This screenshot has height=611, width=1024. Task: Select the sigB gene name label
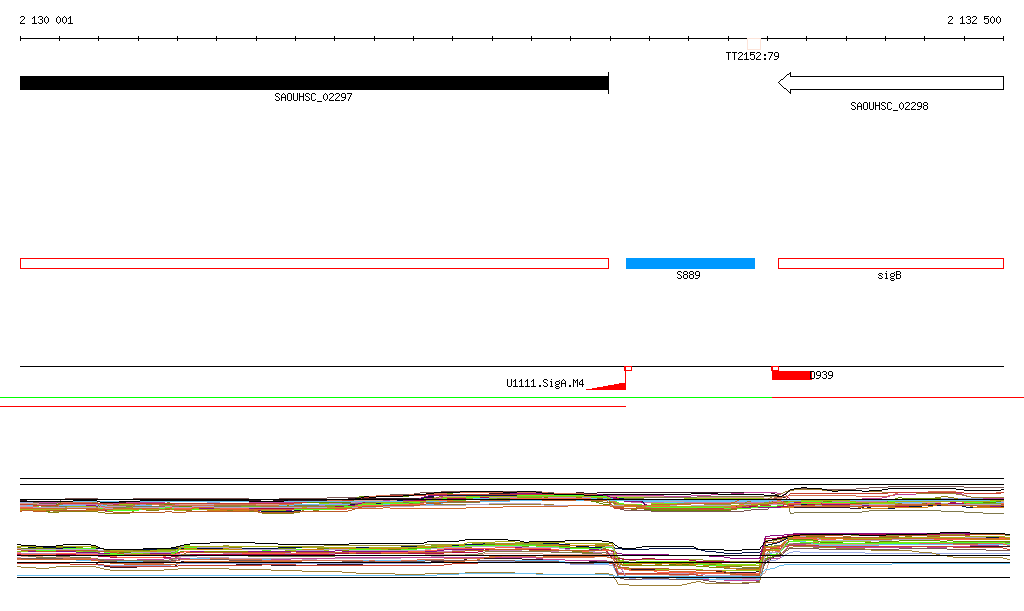coord(889,275)
